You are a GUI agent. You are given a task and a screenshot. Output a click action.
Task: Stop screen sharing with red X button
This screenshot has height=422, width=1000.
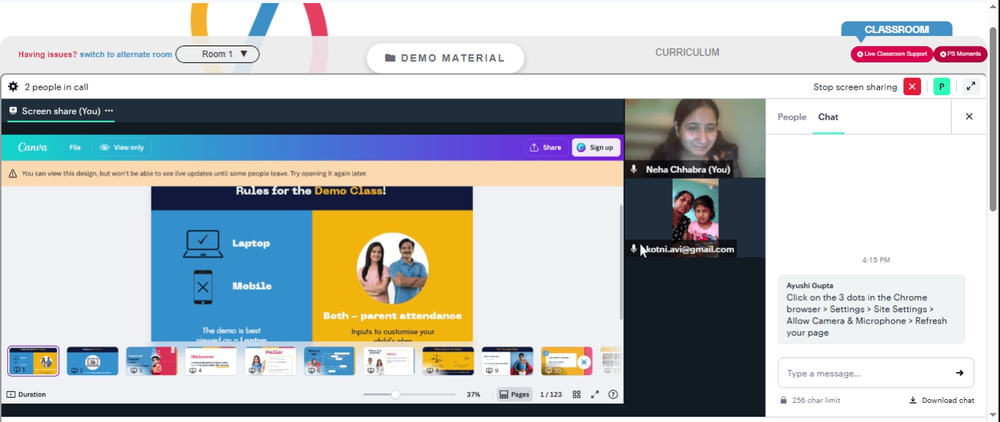(912, 87)
